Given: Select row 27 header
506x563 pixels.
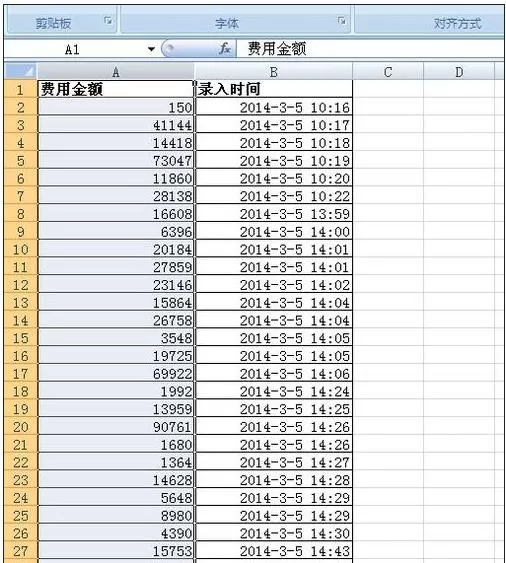Looking at the screenshot, I should click(20, 550).
